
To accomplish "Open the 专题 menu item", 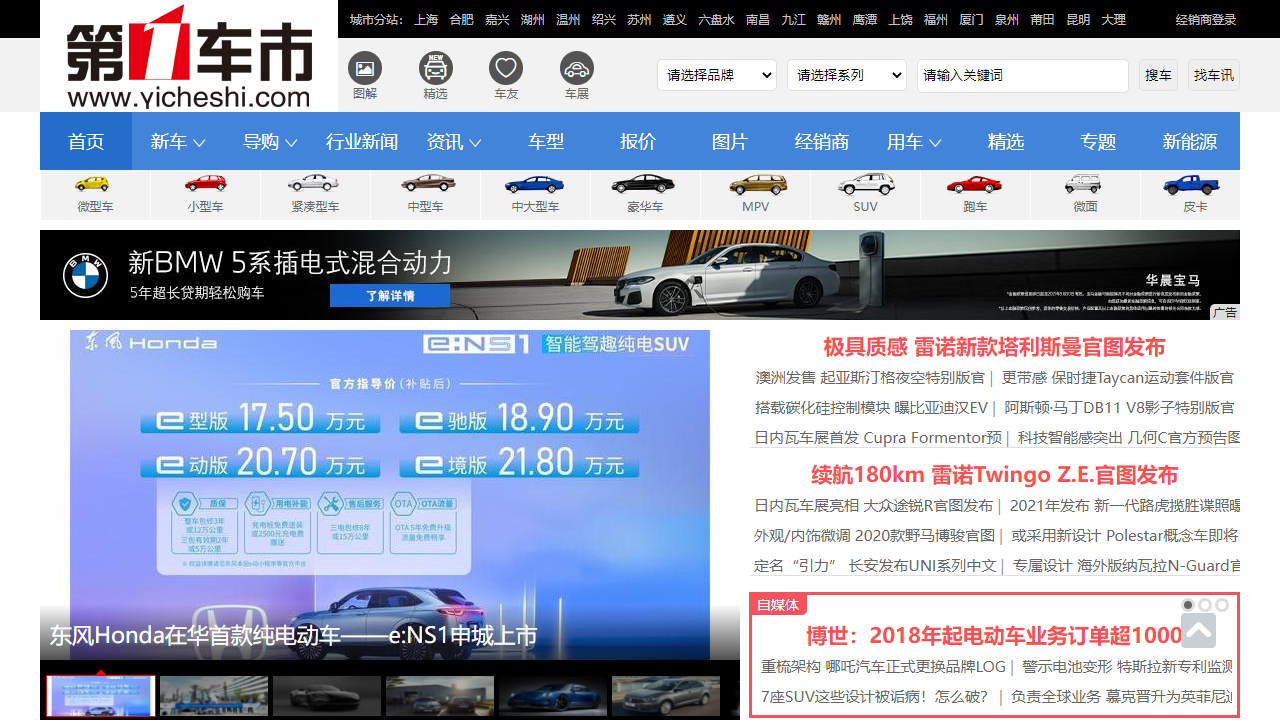I will tap(1098, 142).
